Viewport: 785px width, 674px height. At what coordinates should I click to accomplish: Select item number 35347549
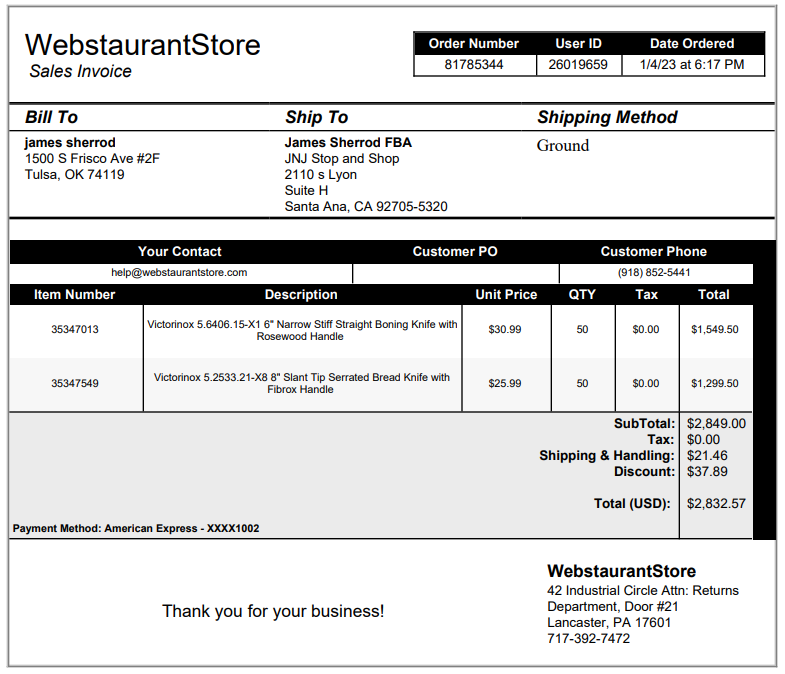(x=75, y=384)
